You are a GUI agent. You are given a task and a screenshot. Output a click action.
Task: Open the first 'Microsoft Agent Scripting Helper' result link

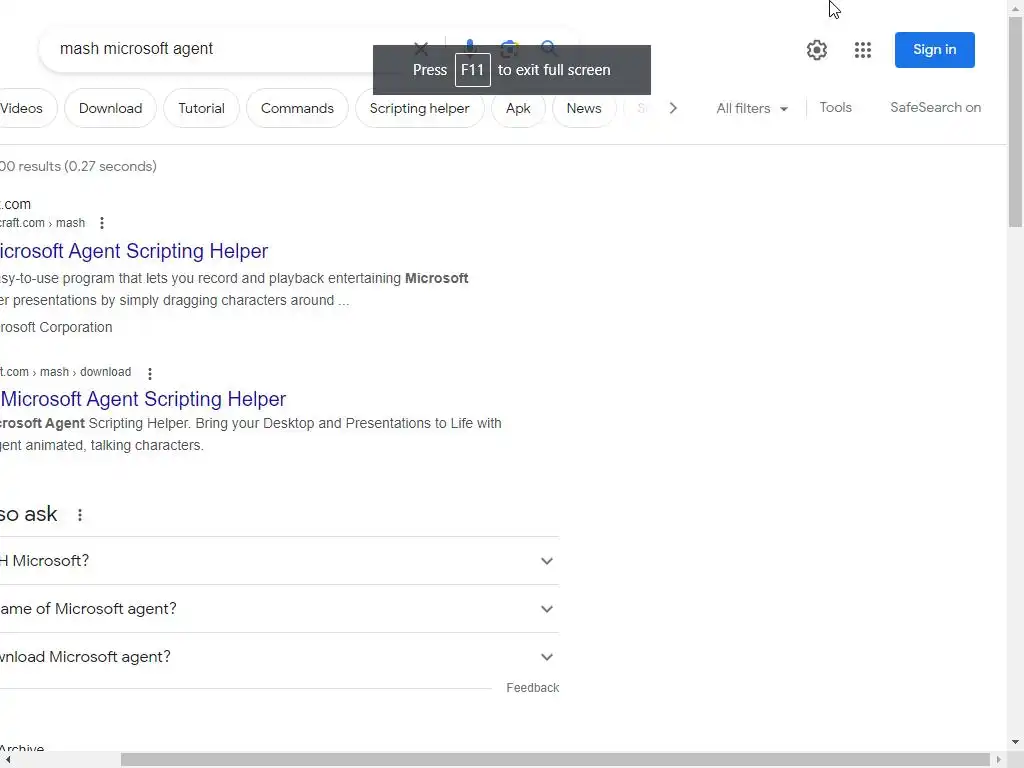(x=134, y=251)
